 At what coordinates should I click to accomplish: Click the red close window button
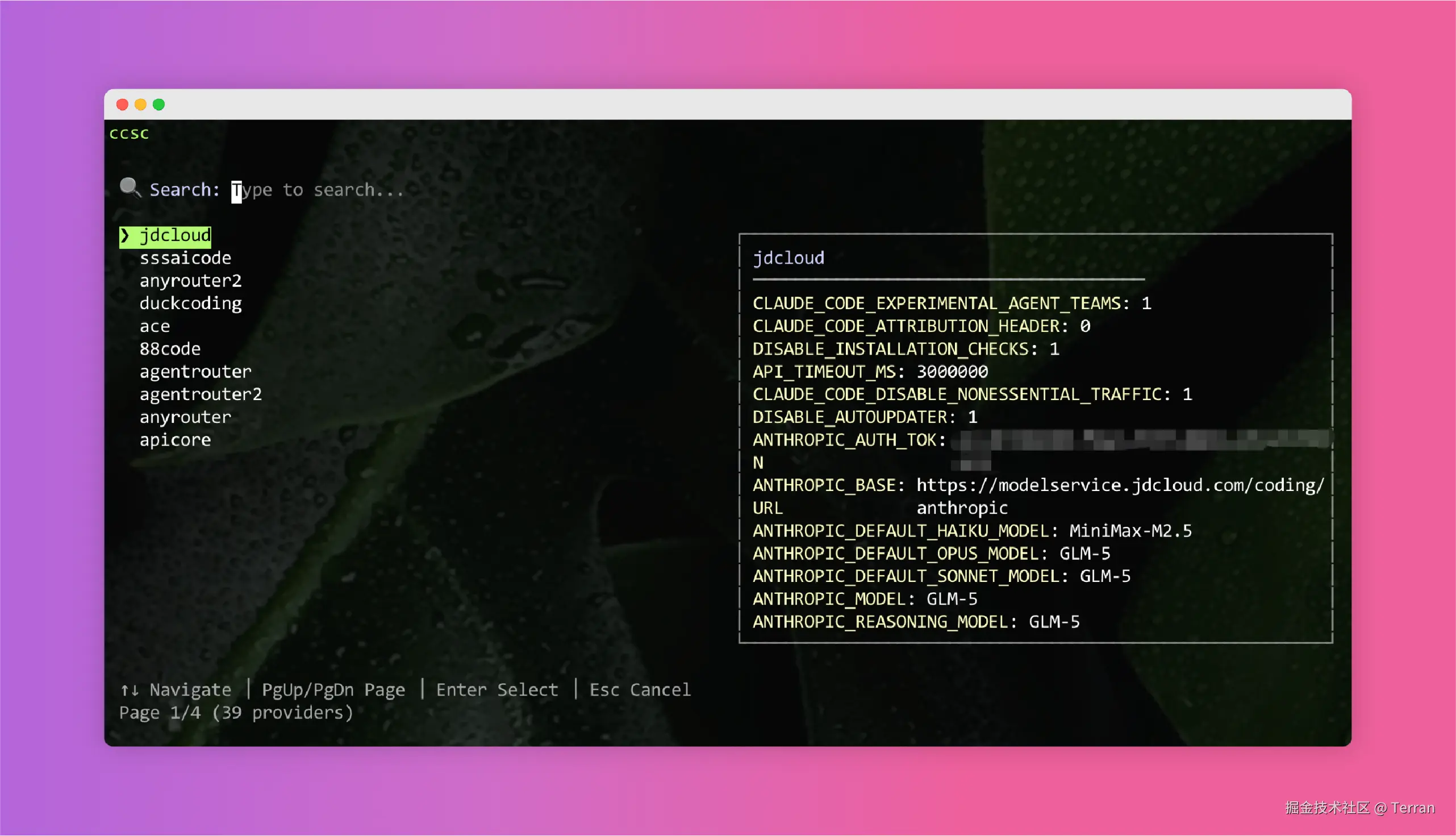122,105
